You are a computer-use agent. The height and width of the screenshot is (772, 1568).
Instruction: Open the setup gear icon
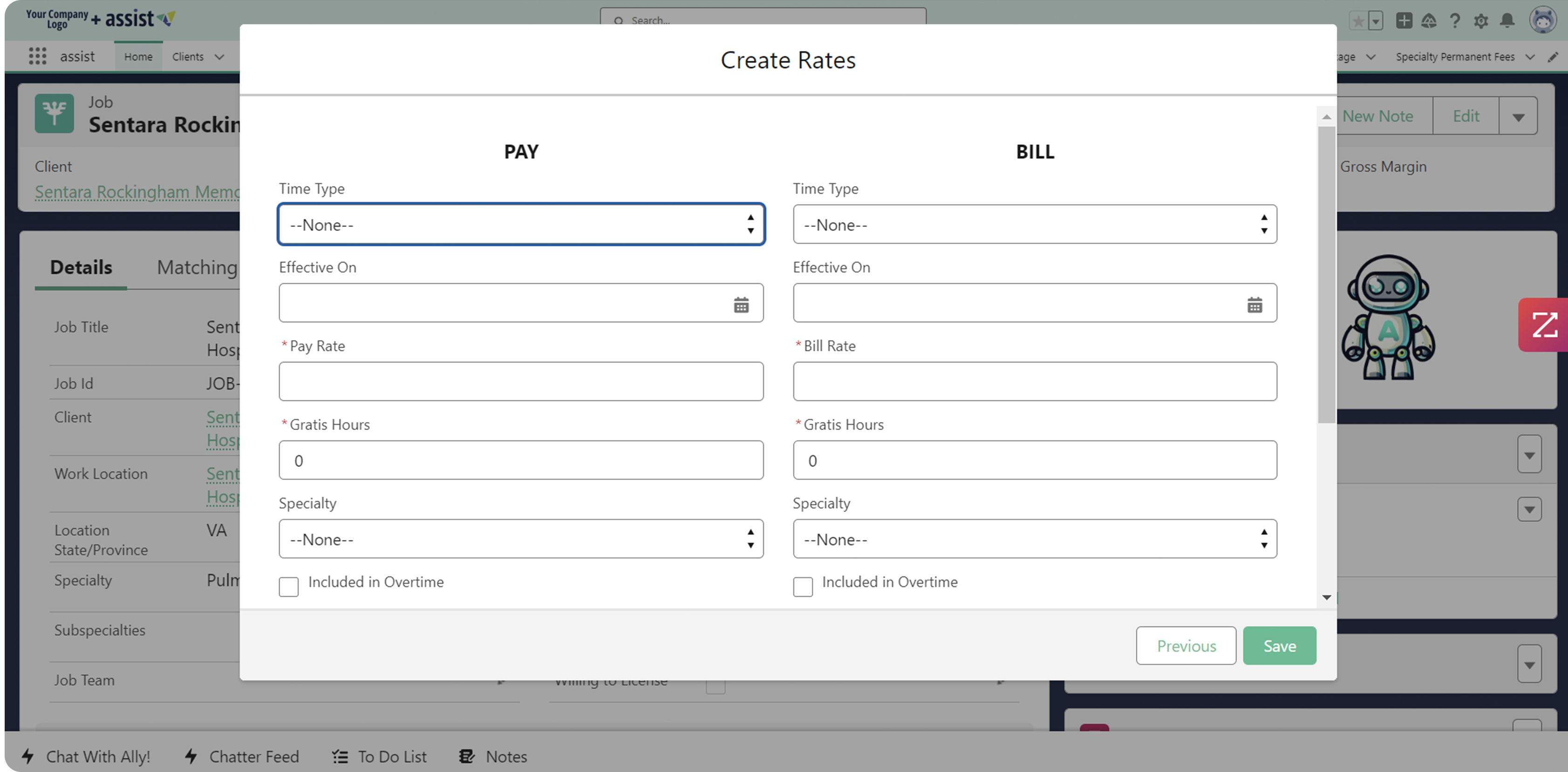tap(1481, 20)
